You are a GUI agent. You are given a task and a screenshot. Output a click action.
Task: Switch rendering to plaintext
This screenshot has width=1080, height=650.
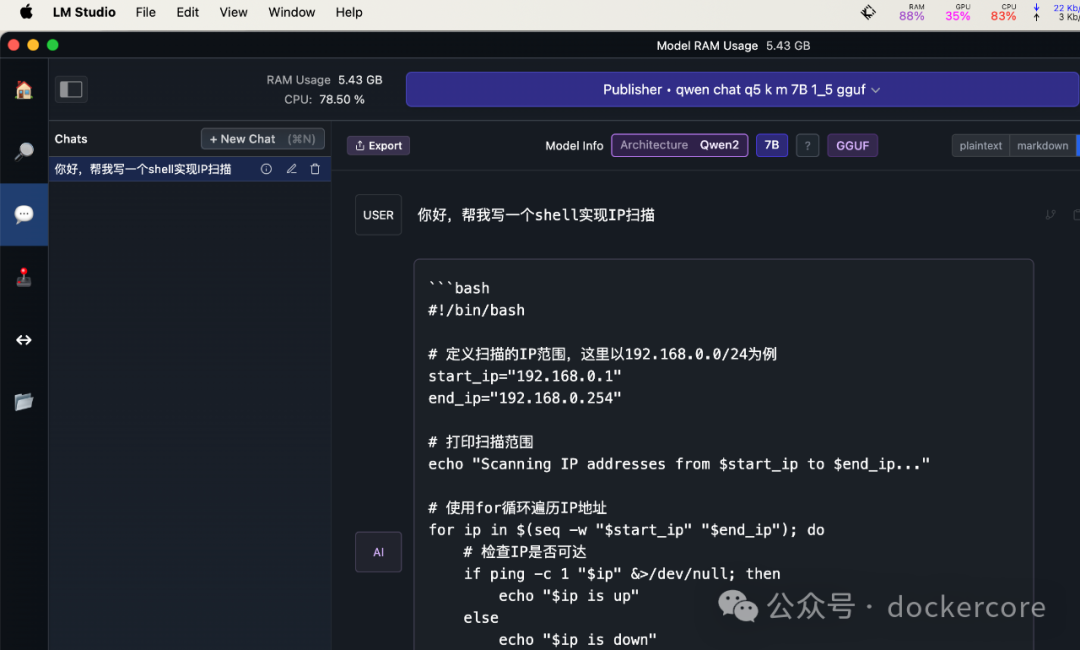981,145
